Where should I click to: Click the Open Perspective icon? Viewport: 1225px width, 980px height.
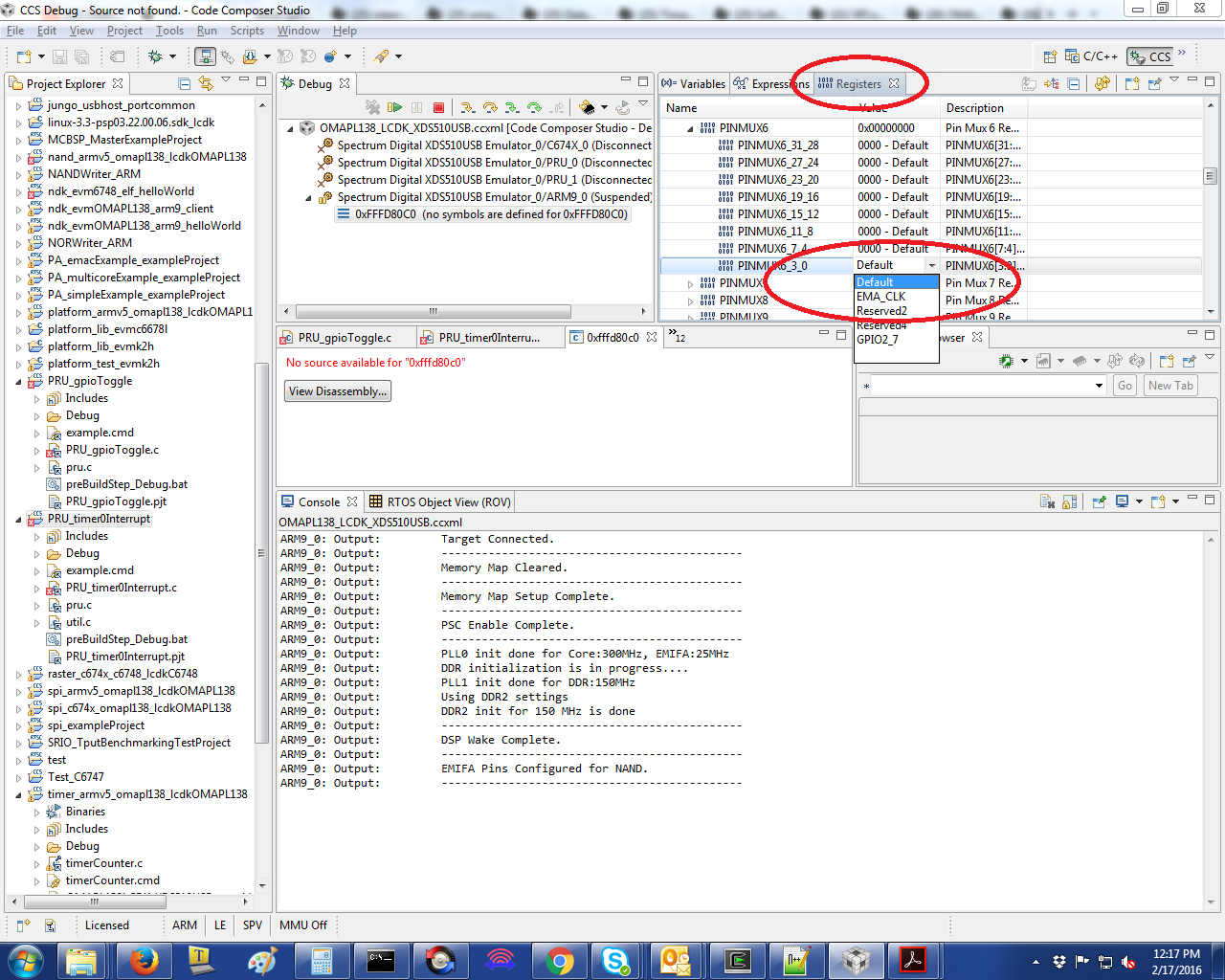(1050, 56)
